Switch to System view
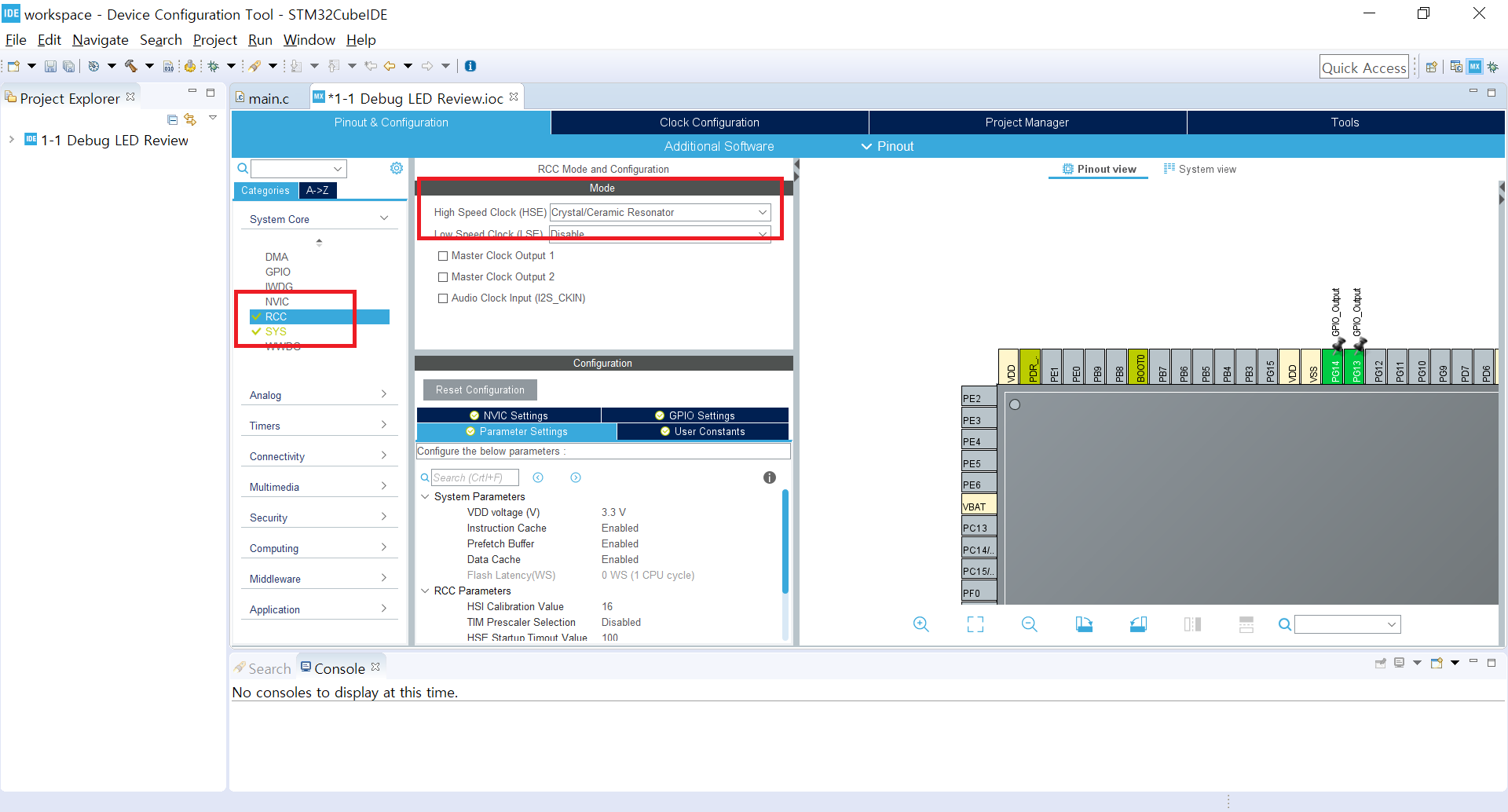The height and width of the screenshot is (812, 1508). 1200,169
